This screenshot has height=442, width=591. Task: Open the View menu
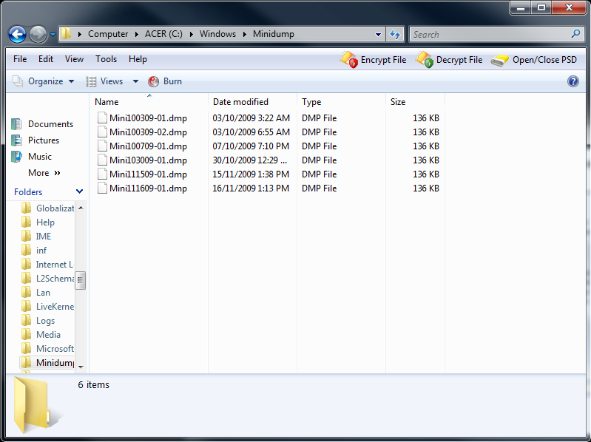pos(74,59)
